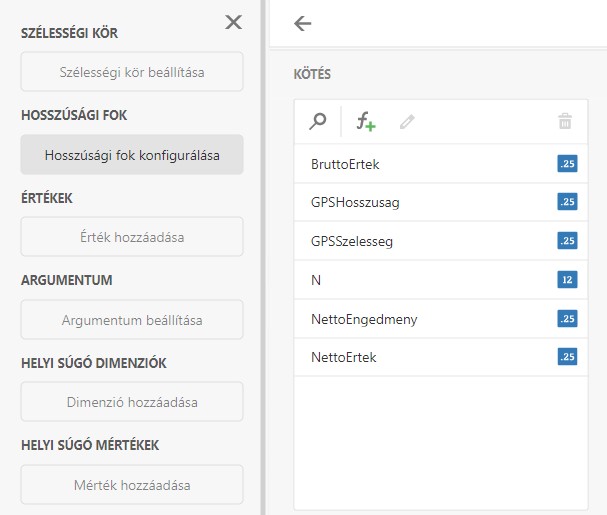Screen dimensions: 607x515
Task: Click the search magnifier icon
Action: [318, 122]
